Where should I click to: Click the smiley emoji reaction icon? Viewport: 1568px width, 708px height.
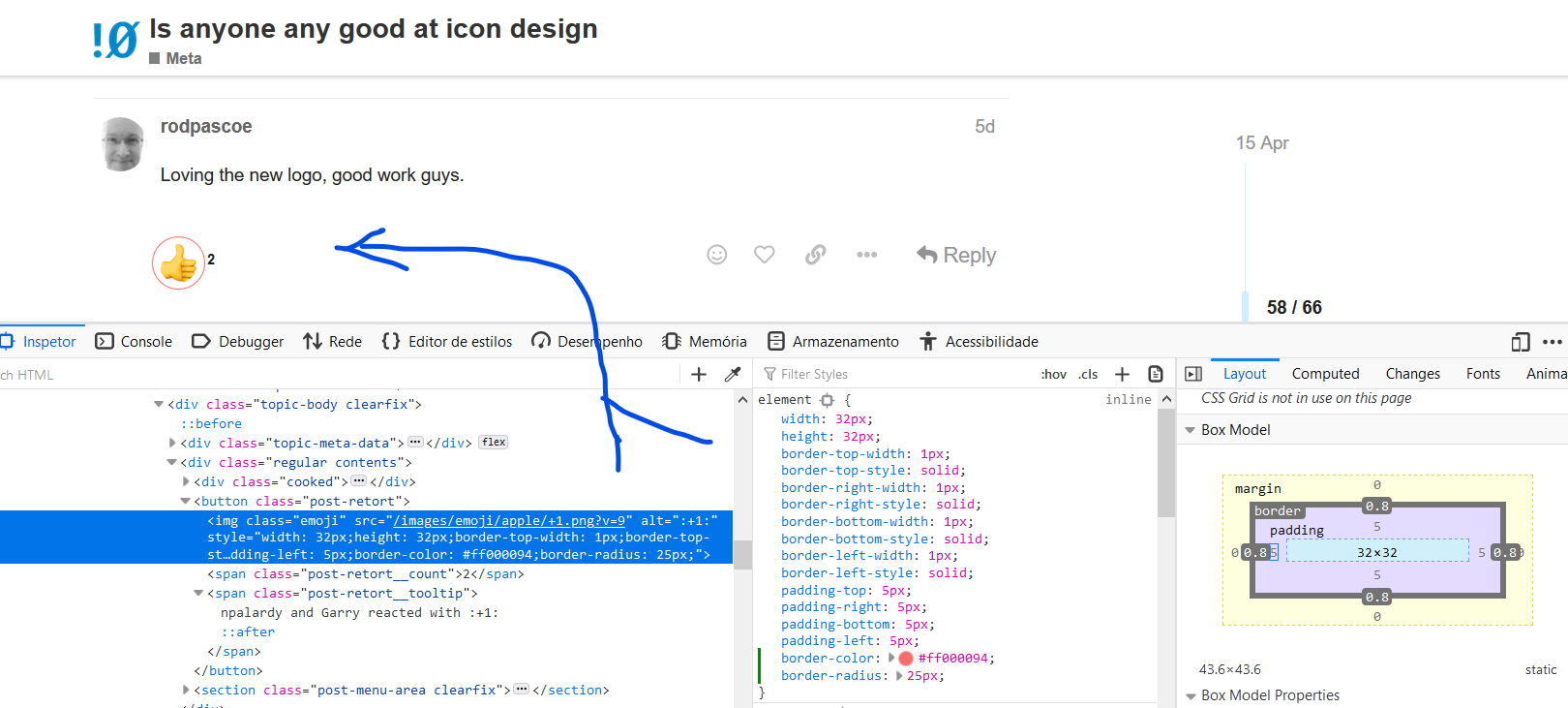(716, 255)
